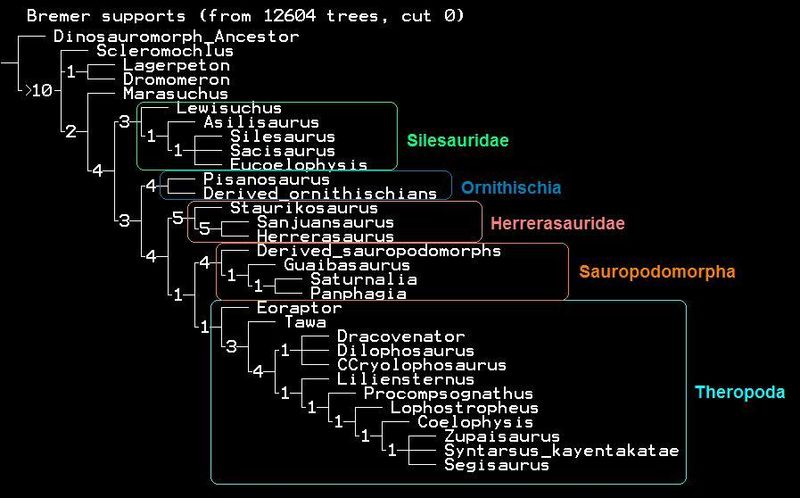
Task: Click the Marasuchus branch label
Action: pos(175,94)
